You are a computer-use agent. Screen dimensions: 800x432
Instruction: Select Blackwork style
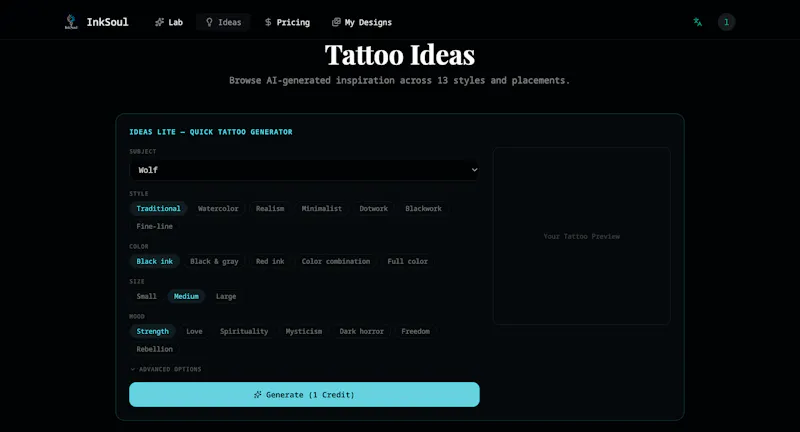(x=423, y=209)
